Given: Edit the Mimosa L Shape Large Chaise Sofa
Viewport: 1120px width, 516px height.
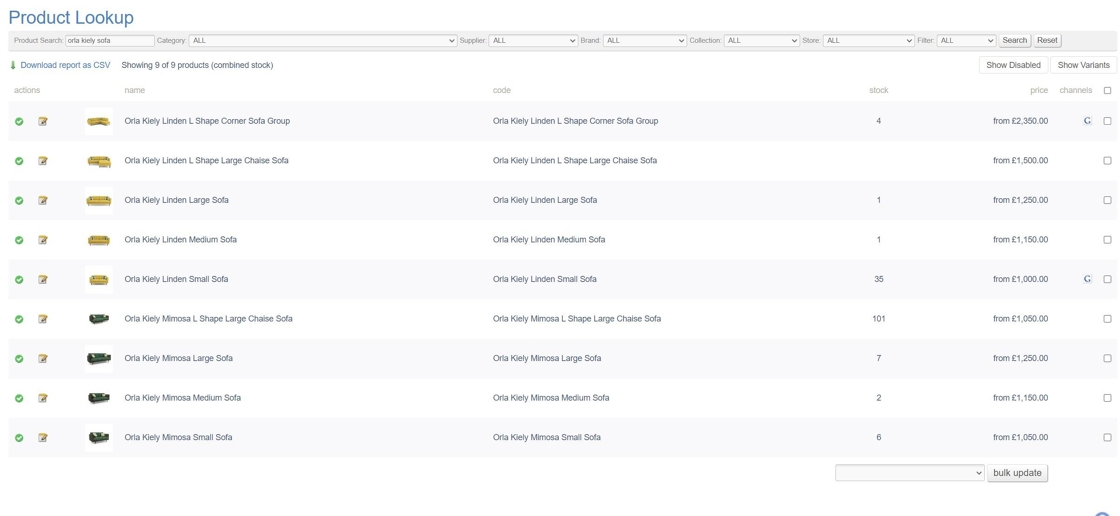Looking at the screenshot, I should tap(43, 319).
